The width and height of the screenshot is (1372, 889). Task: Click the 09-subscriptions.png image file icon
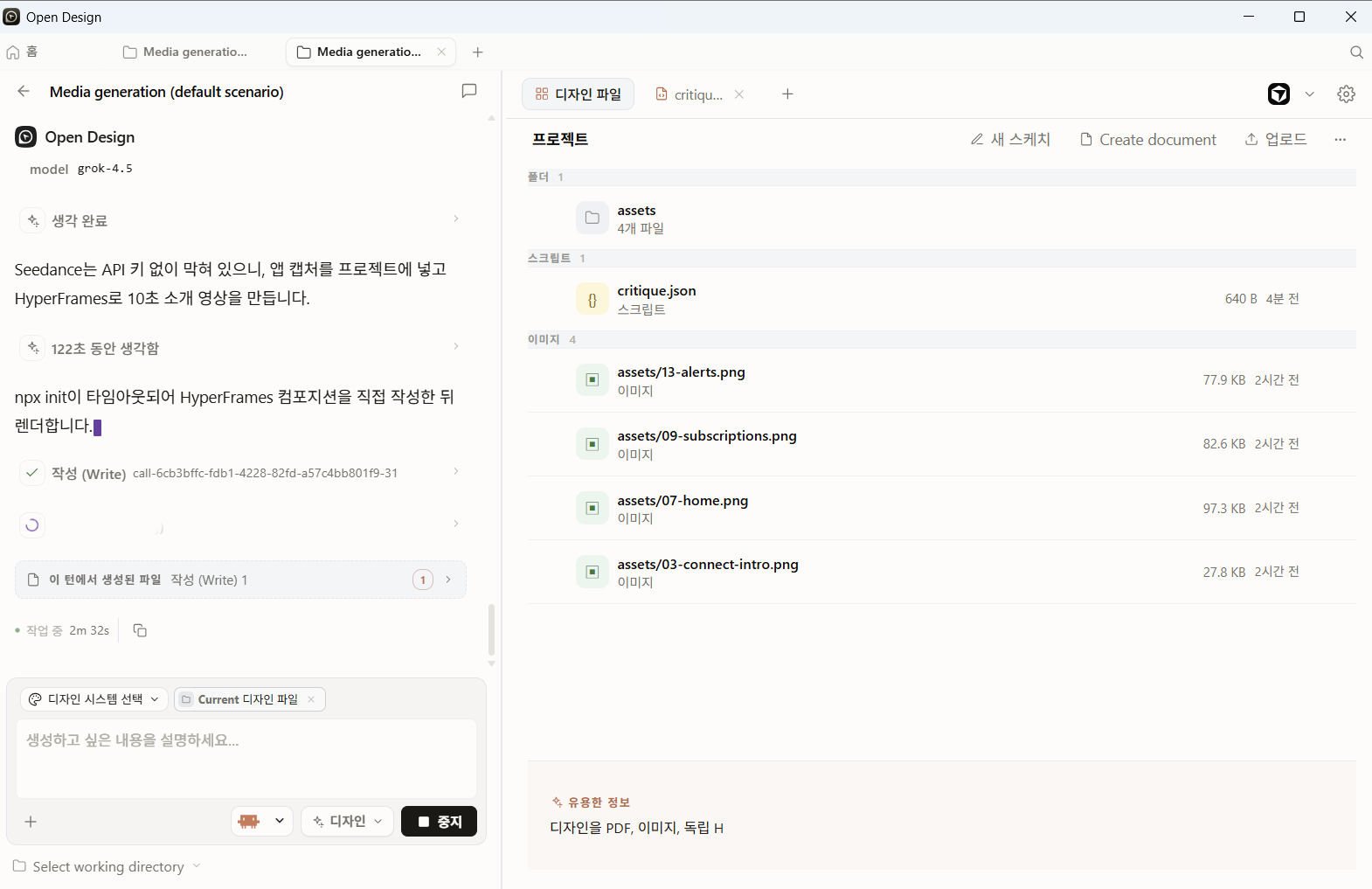(592, 444)
